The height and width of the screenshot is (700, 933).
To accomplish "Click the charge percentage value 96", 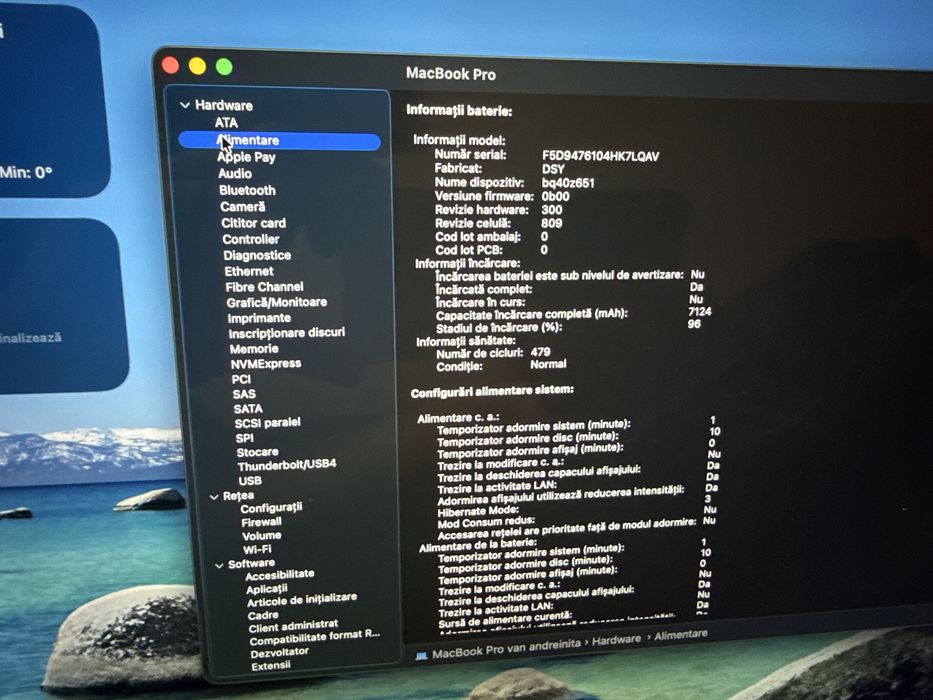I will coord(694,324).
